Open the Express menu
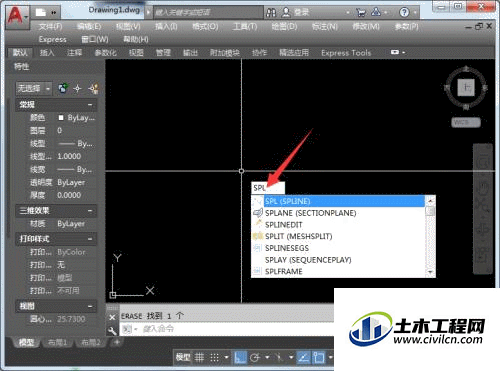The height and width of the screenshot is (371, 500). [x=53, y=39]
